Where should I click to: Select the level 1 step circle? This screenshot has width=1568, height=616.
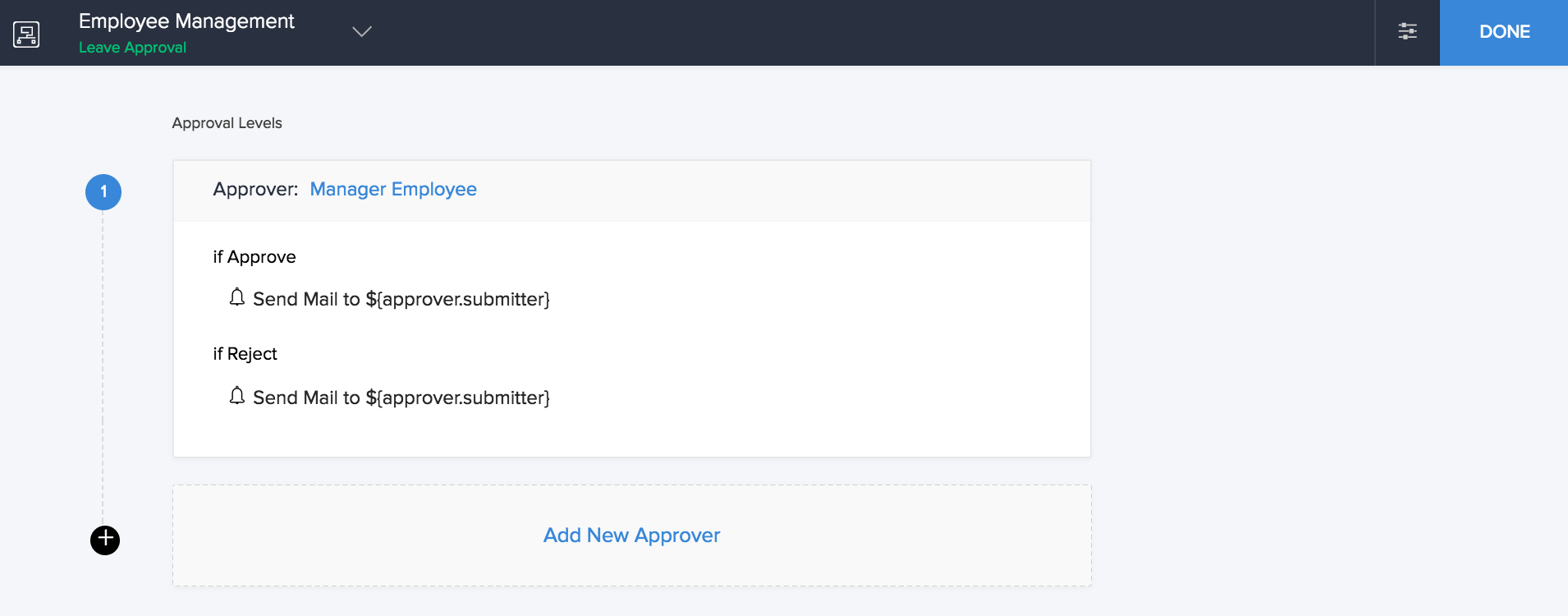[x=103, y=192]
